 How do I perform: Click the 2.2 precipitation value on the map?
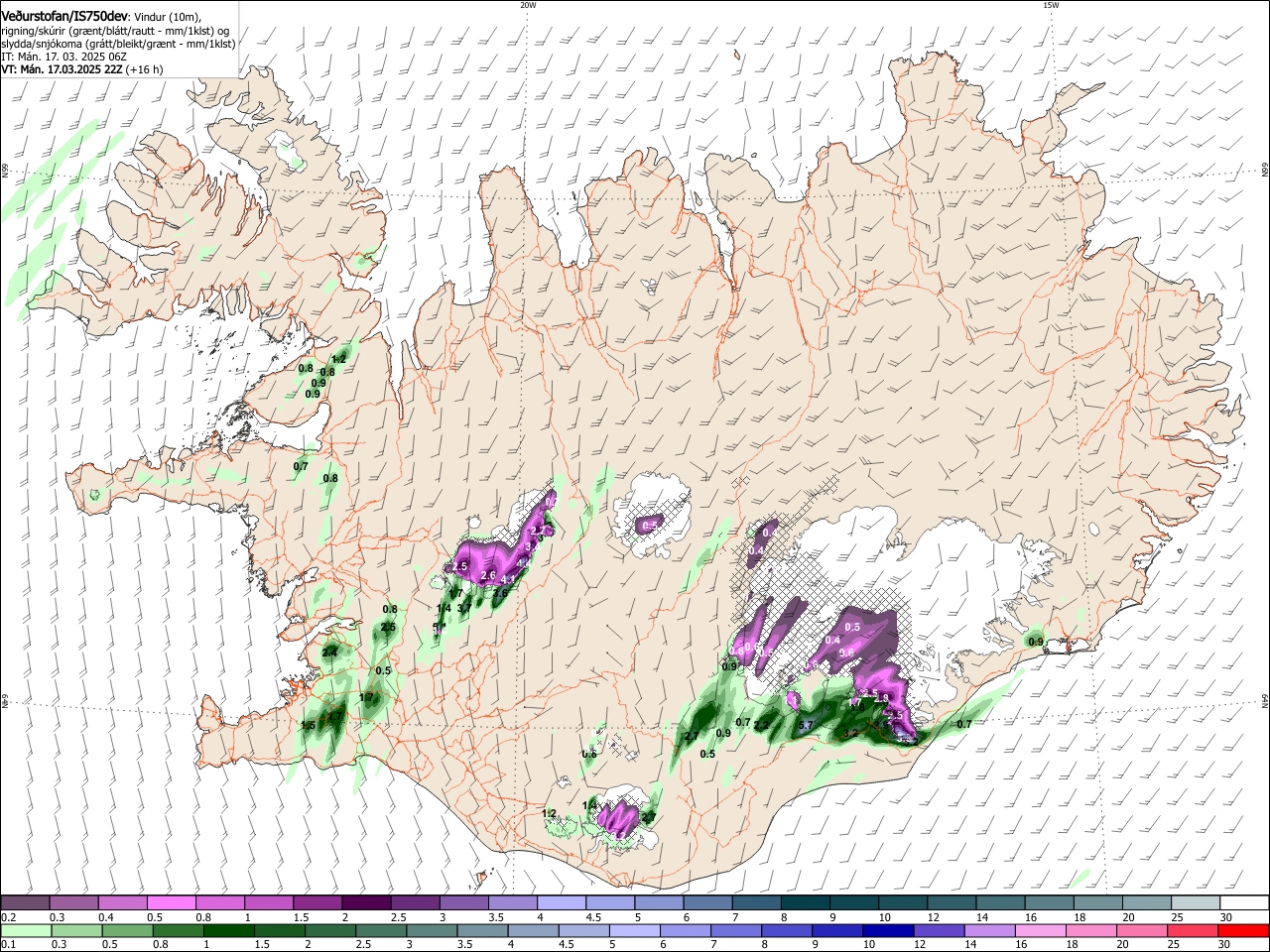pyautogui.click(x=761, y=725)
